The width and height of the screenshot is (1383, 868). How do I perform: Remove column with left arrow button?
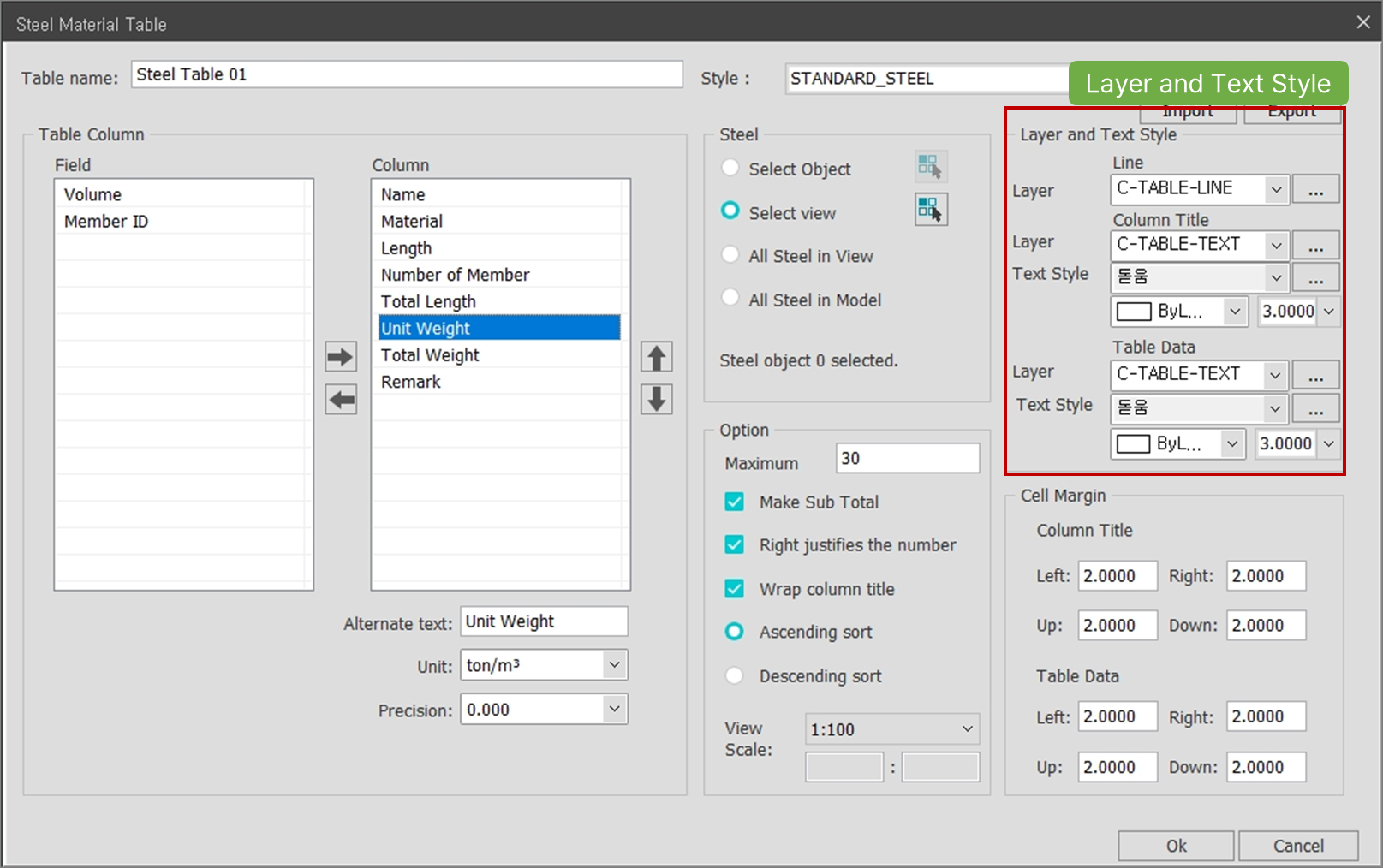click(341, 400)
